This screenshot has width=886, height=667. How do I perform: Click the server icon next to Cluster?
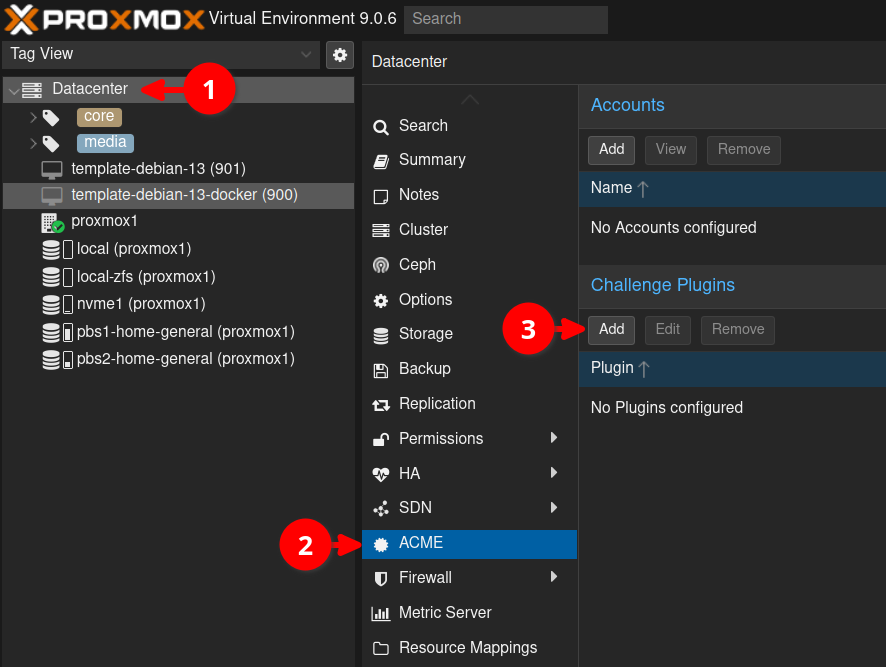[x=381, y=231]
